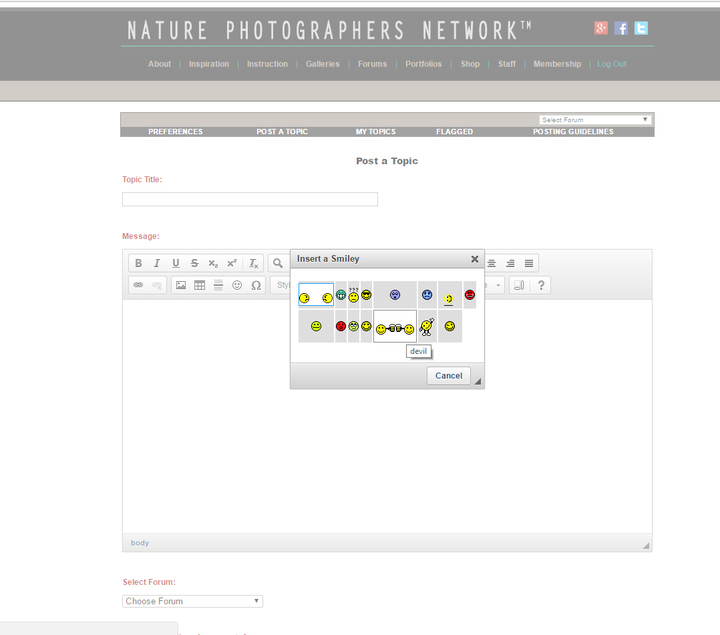Follow the Log Out link
Viewport: 720px width, 635px height.
(x=612, y=64)
